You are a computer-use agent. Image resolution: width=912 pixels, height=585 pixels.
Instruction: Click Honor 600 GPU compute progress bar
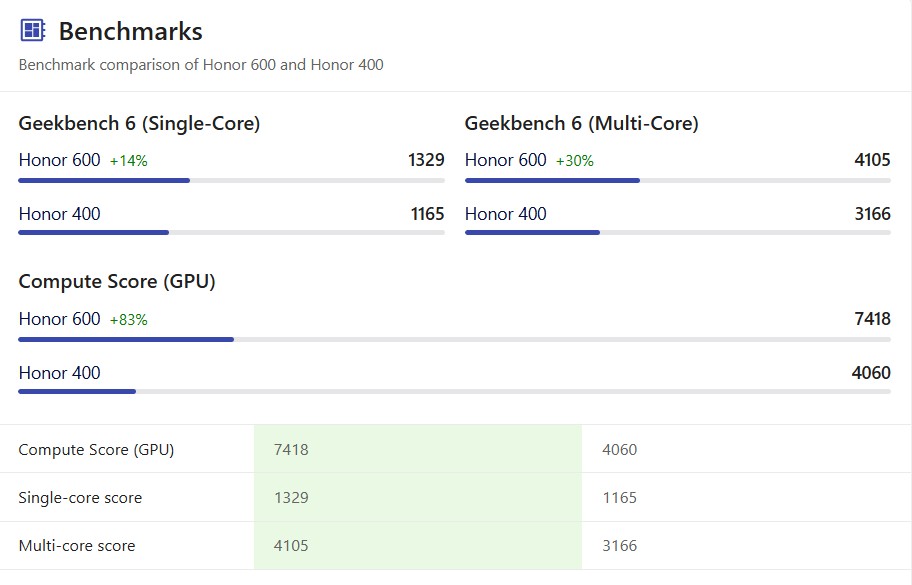pyautogui.click(x=454, y=339)
